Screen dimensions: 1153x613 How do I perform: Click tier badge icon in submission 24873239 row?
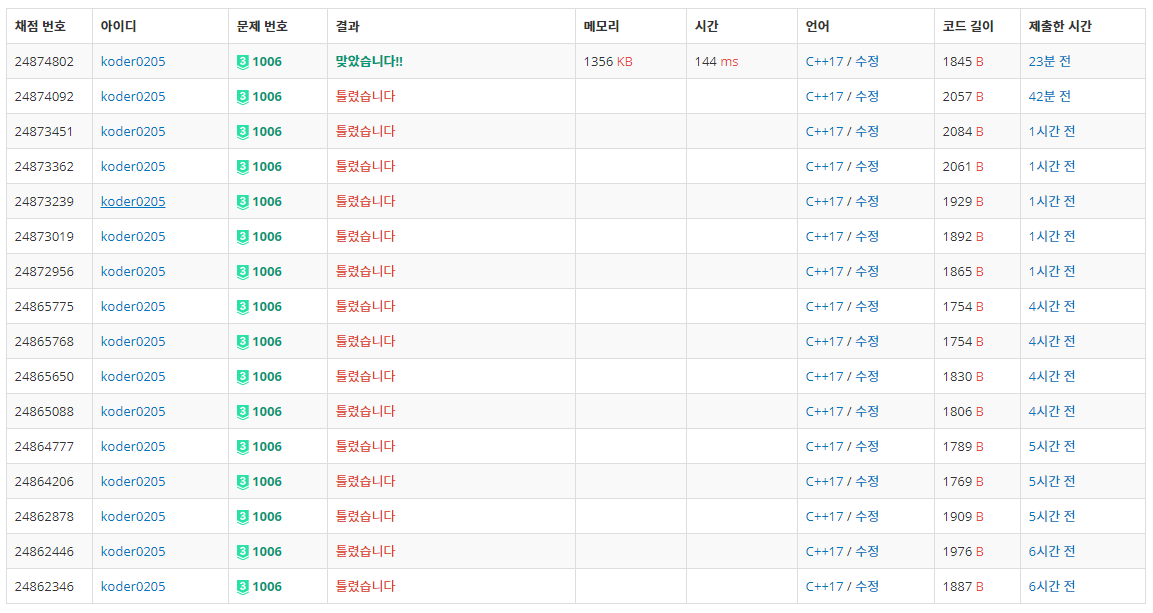[x=243, y=202]
